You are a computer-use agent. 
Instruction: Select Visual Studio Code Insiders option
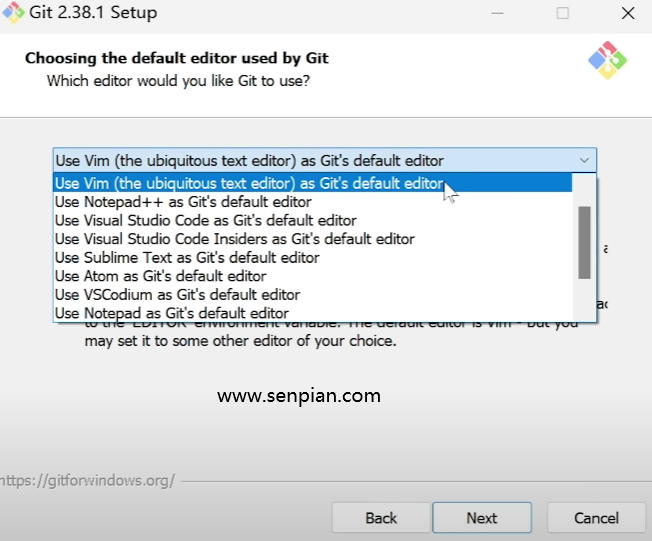click(234, 239)
